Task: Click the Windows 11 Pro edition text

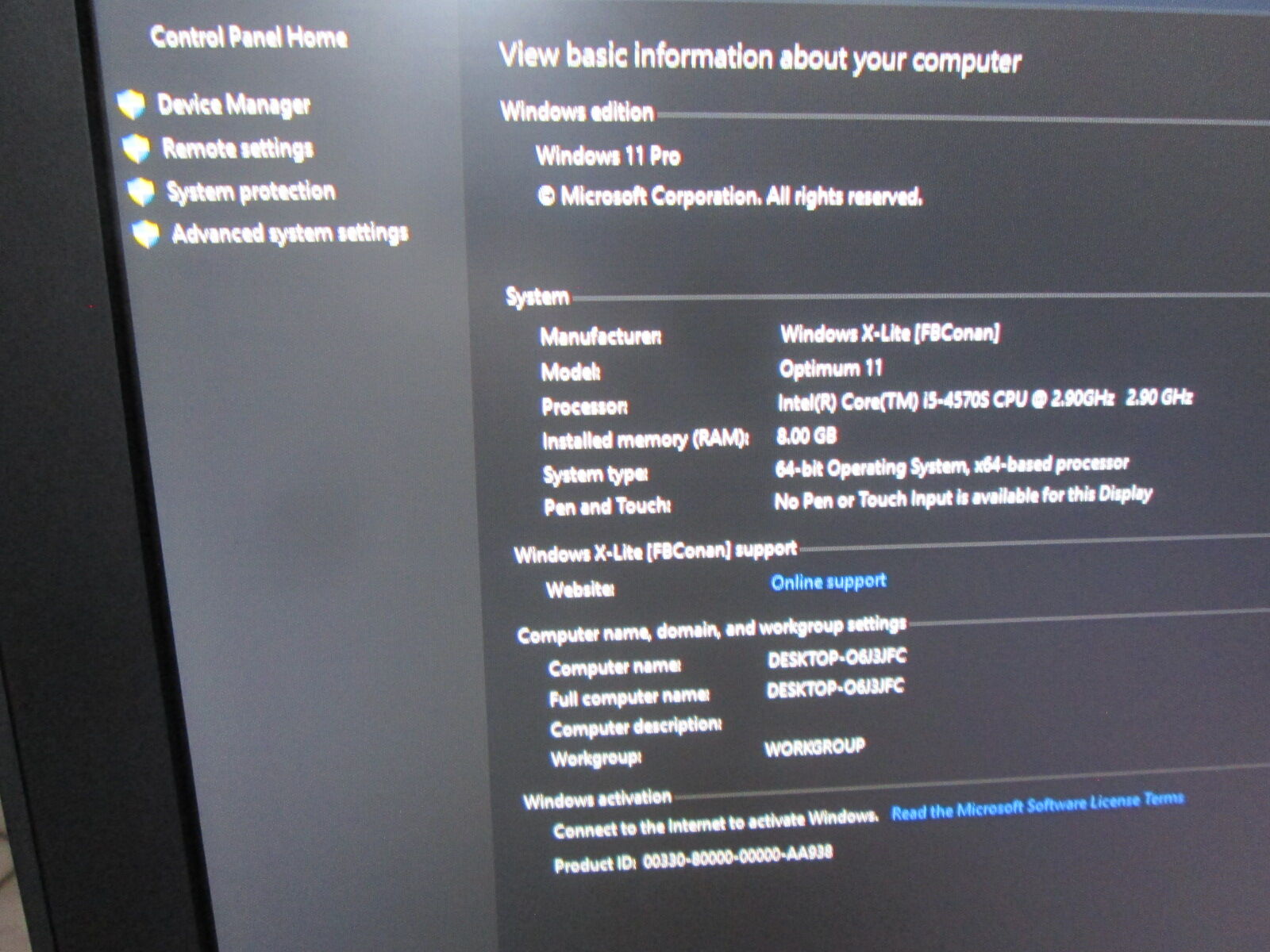Action: tap(608, 155)
